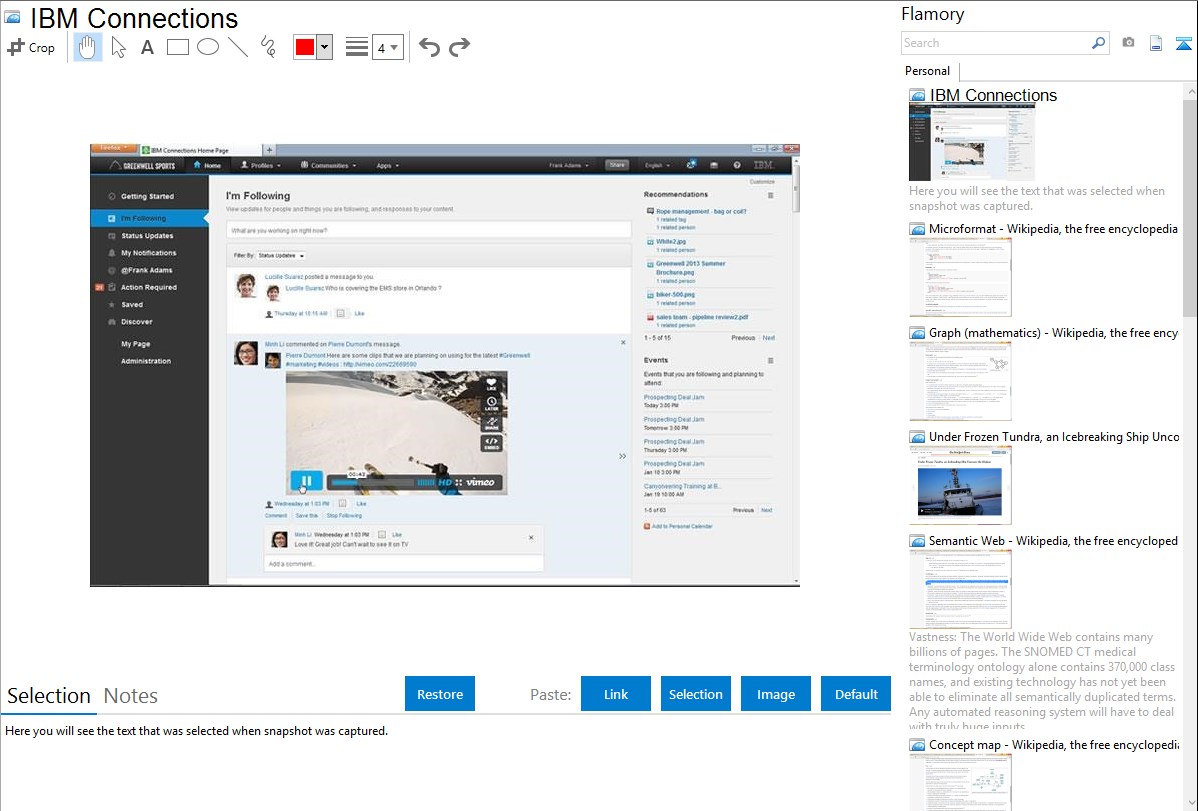Select the straight line tool
The height and width of the screenshot is (811, 1198).
[x=238, y=47]
